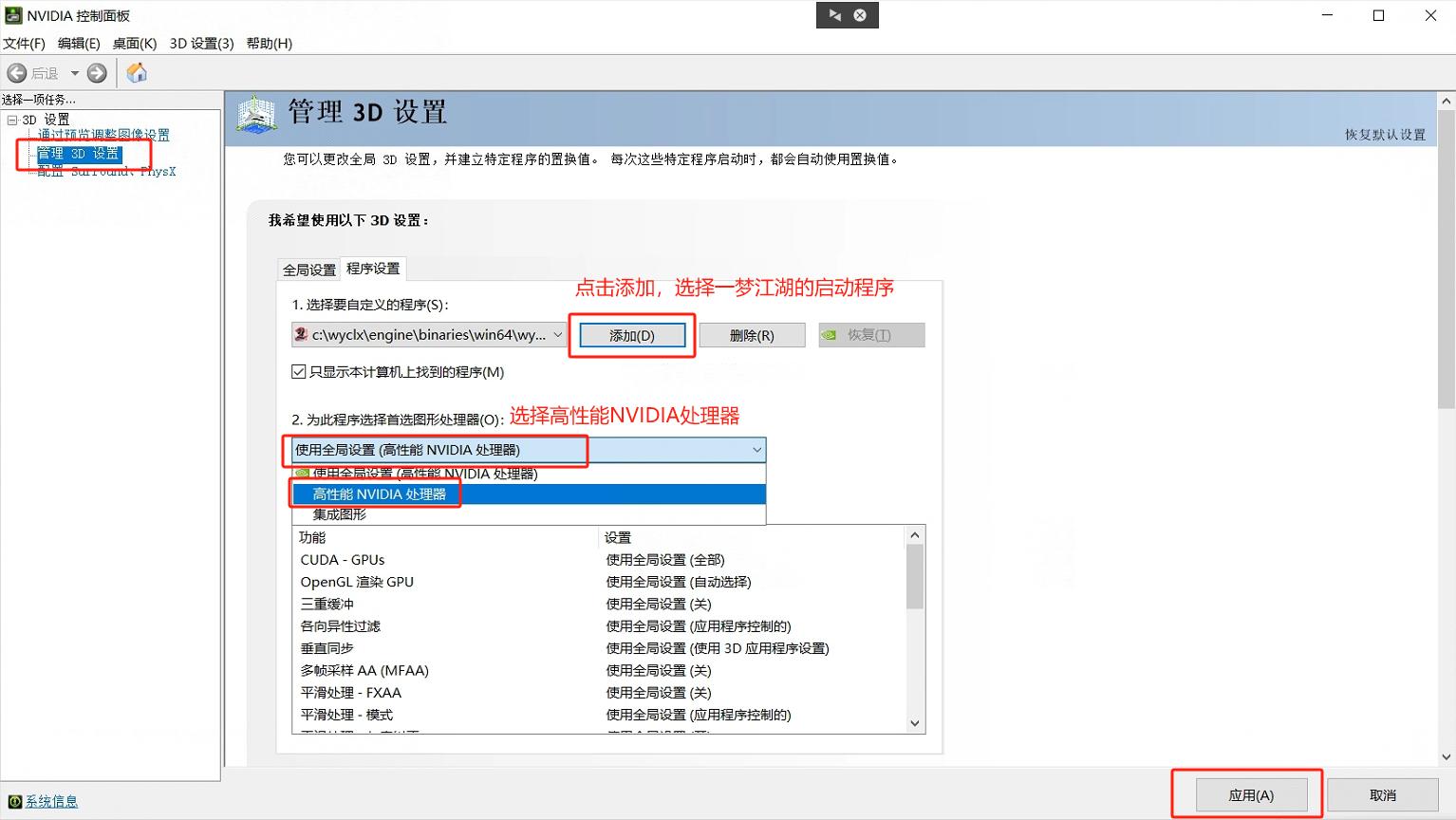Select the 垂直同步 row
Screen dimensions: 1456x820
599,648
